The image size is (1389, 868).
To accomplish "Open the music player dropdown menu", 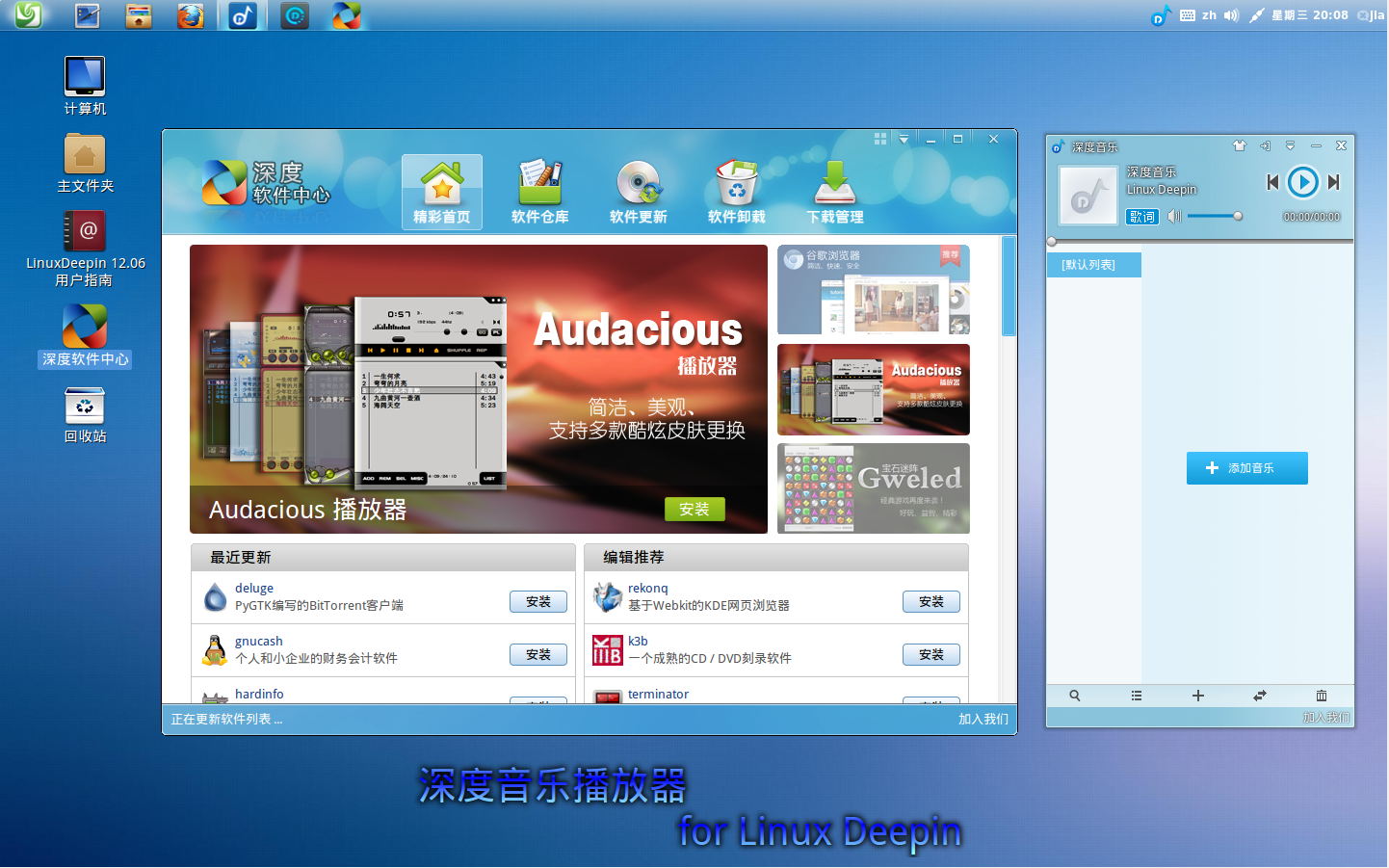I will coord(1291,146).
